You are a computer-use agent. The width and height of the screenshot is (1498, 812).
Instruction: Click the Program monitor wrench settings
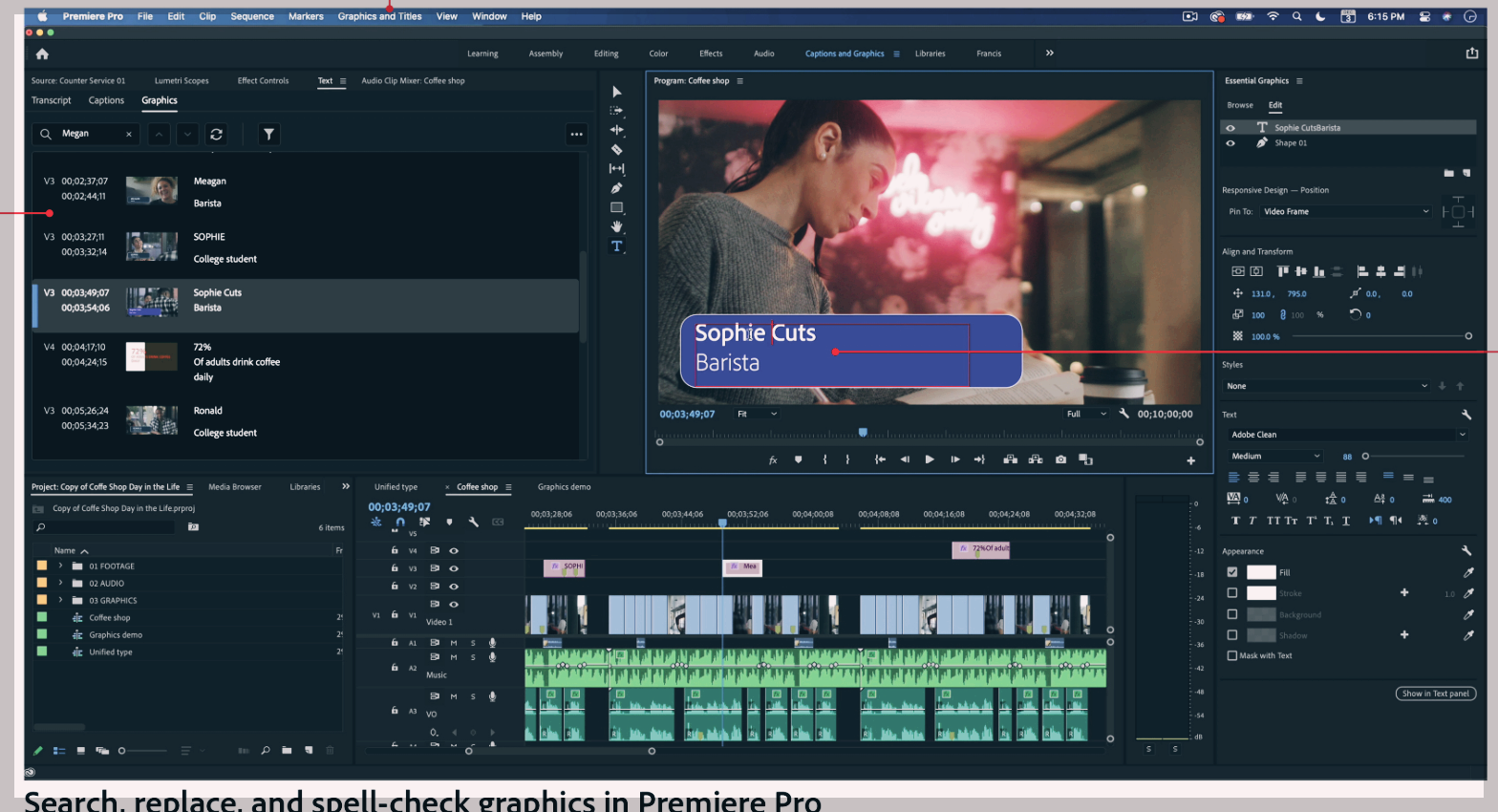click(x=1123, y=414)
